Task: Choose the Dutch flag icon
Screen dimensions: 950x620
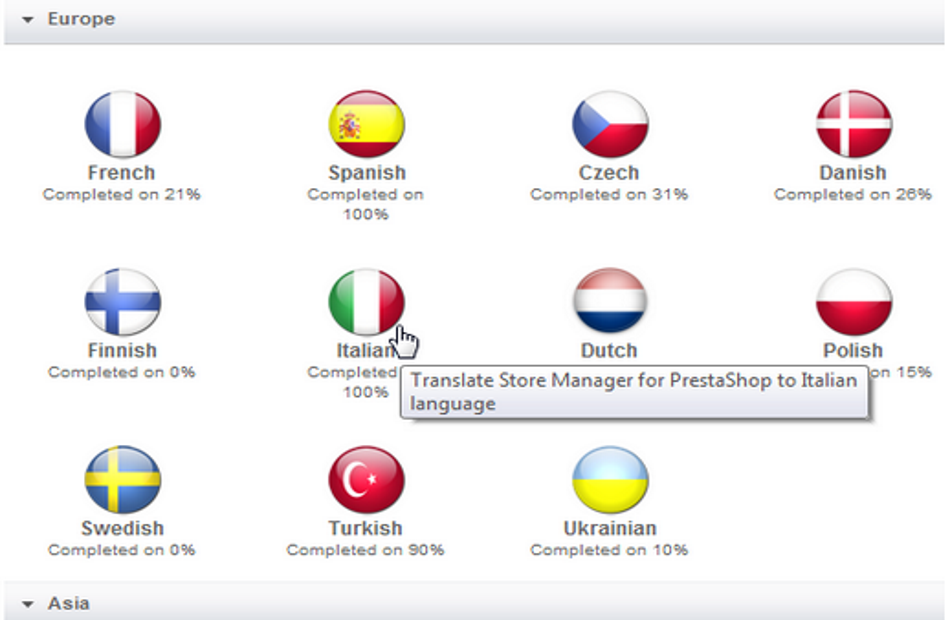Action: coord(610,302)
